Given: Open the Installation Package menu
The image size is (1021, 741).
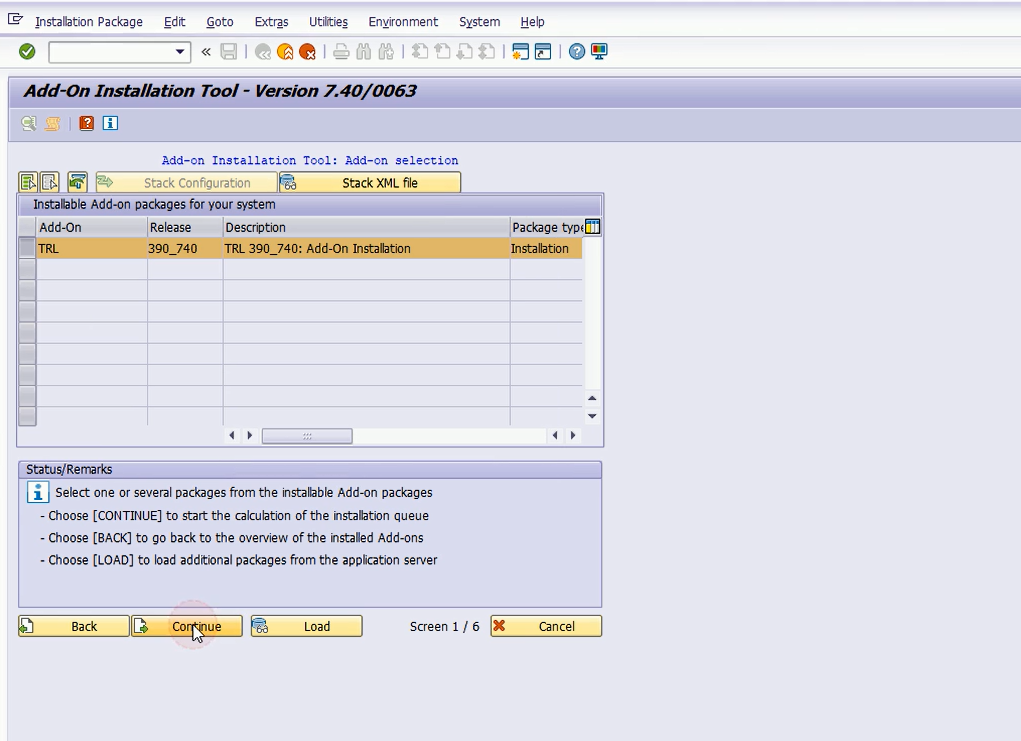Looking at the screenshot, I should pyautogui.click(x=88, y=22).
